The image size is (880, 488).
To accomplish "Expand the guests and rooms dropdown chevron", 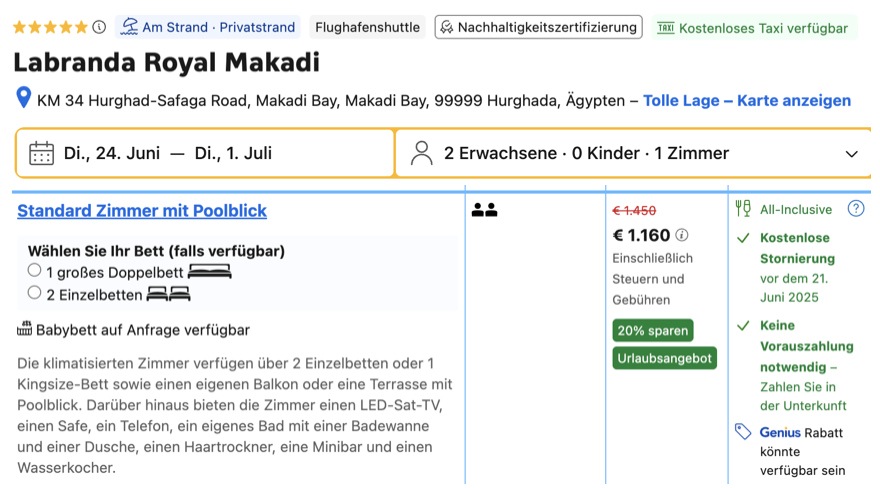I will [x=851, y=154].
